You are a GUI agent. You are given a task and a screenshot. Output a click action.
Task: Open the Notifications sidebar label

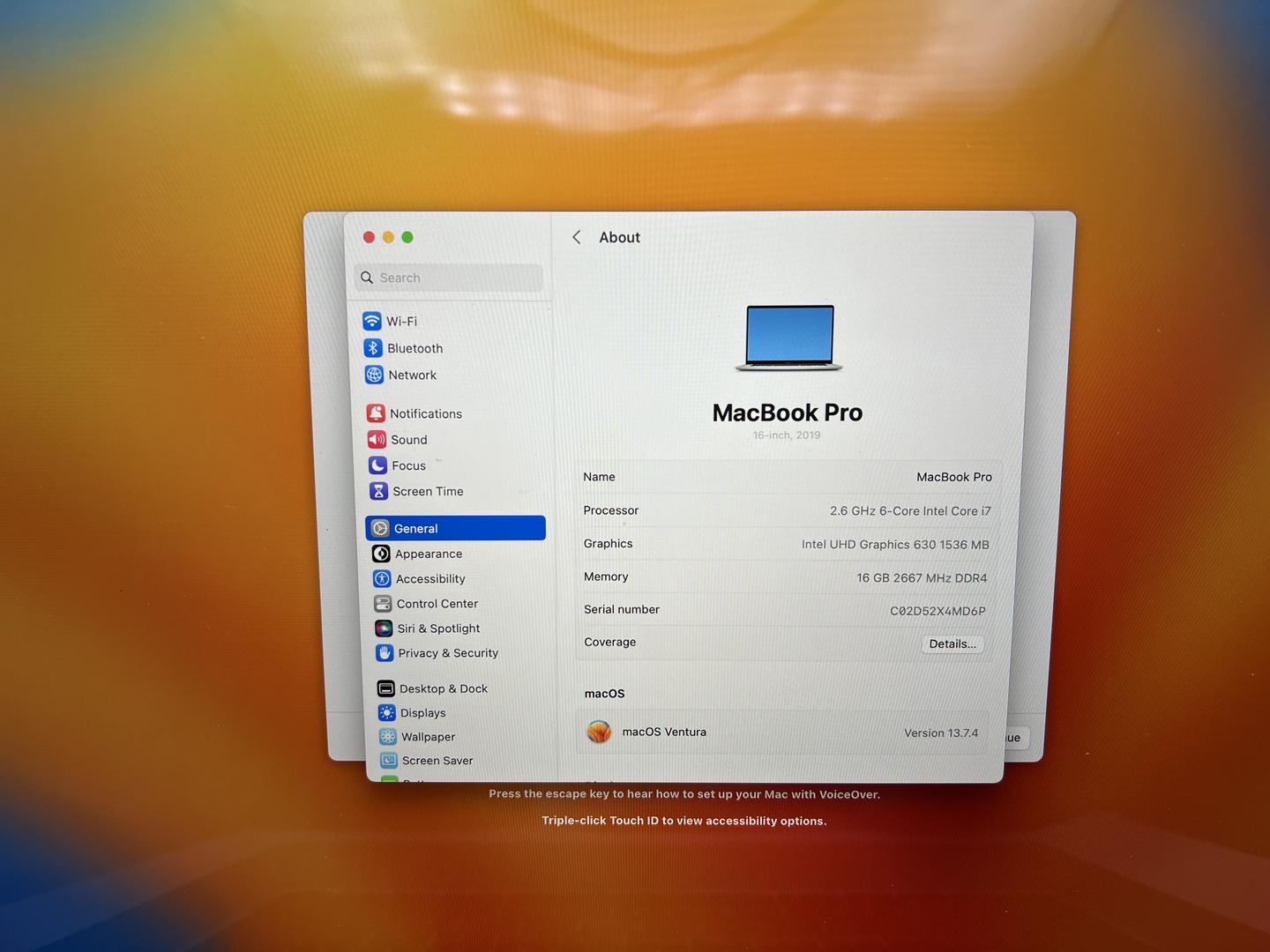(x=426, y=413)
